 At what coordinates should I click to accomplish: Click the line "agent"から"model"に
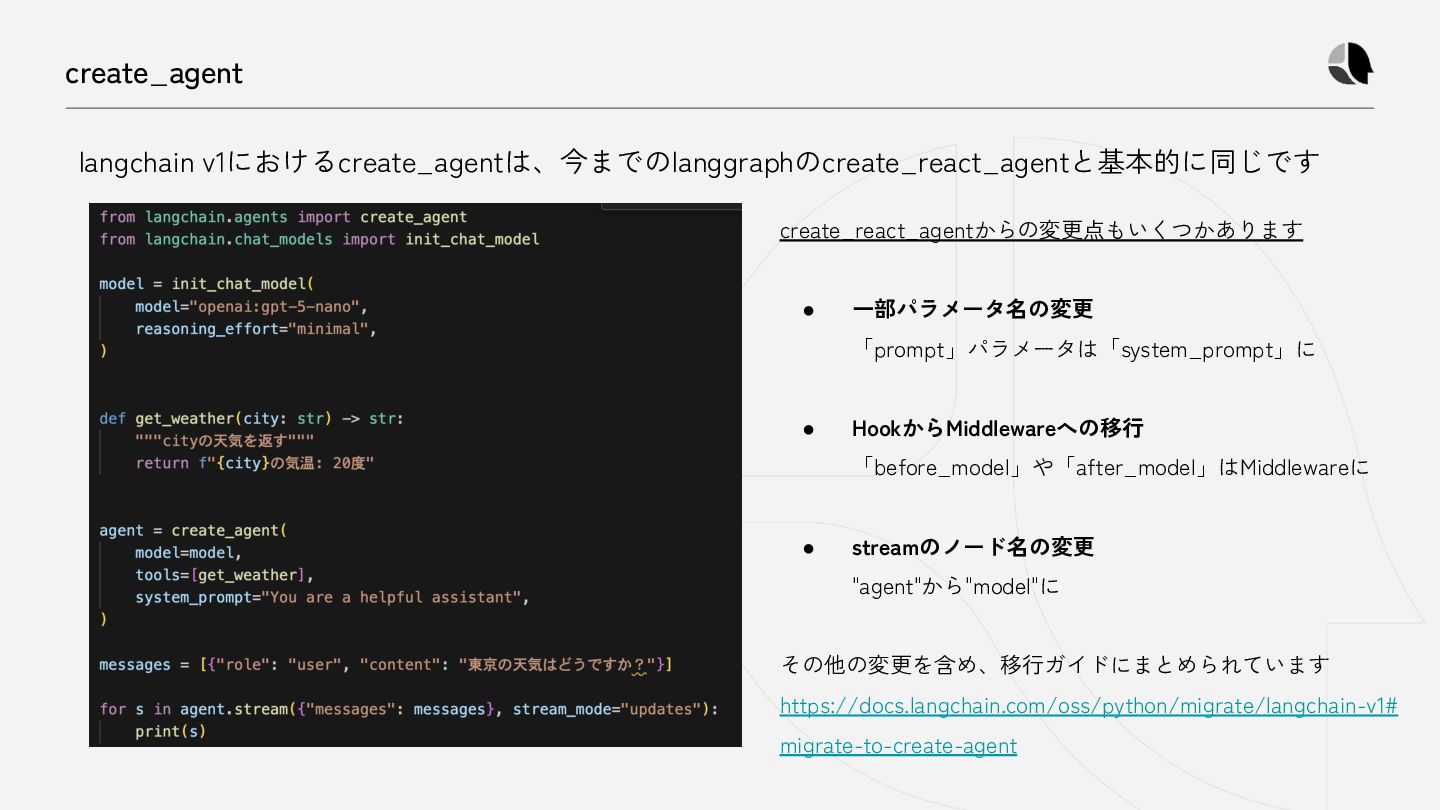955,587
